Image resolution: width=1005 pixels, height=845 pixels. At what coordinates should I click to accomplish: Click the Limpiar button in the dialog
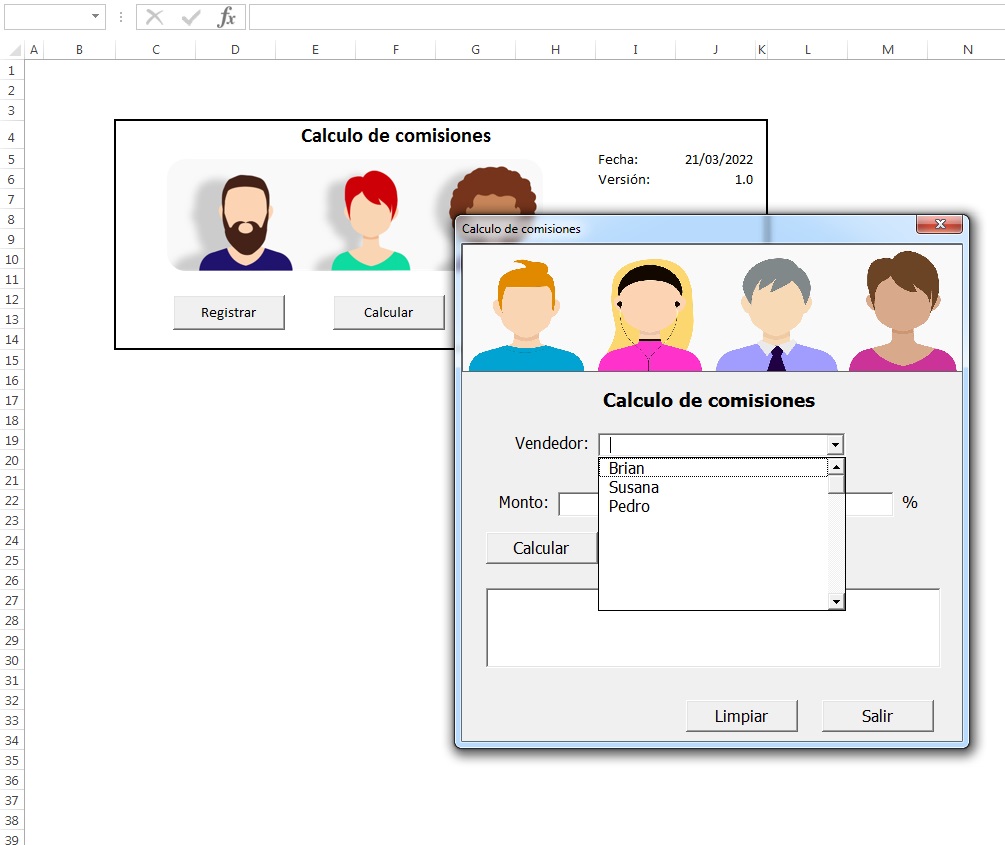[742, 715]
